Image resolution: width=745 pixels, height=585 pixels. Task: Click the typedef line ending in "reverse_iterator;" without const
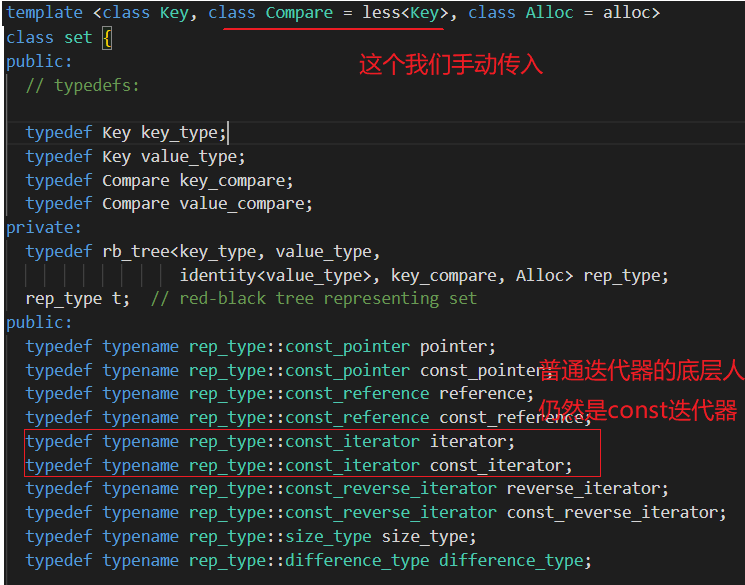coord(347,489)
